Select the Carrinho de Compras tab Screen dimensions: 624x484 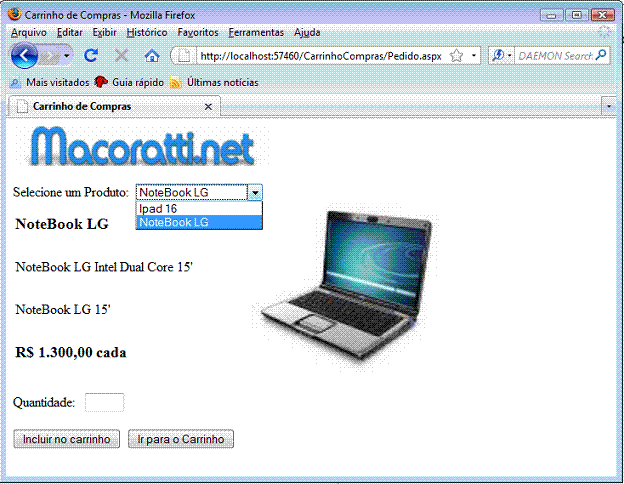click(x=113, y=106)
